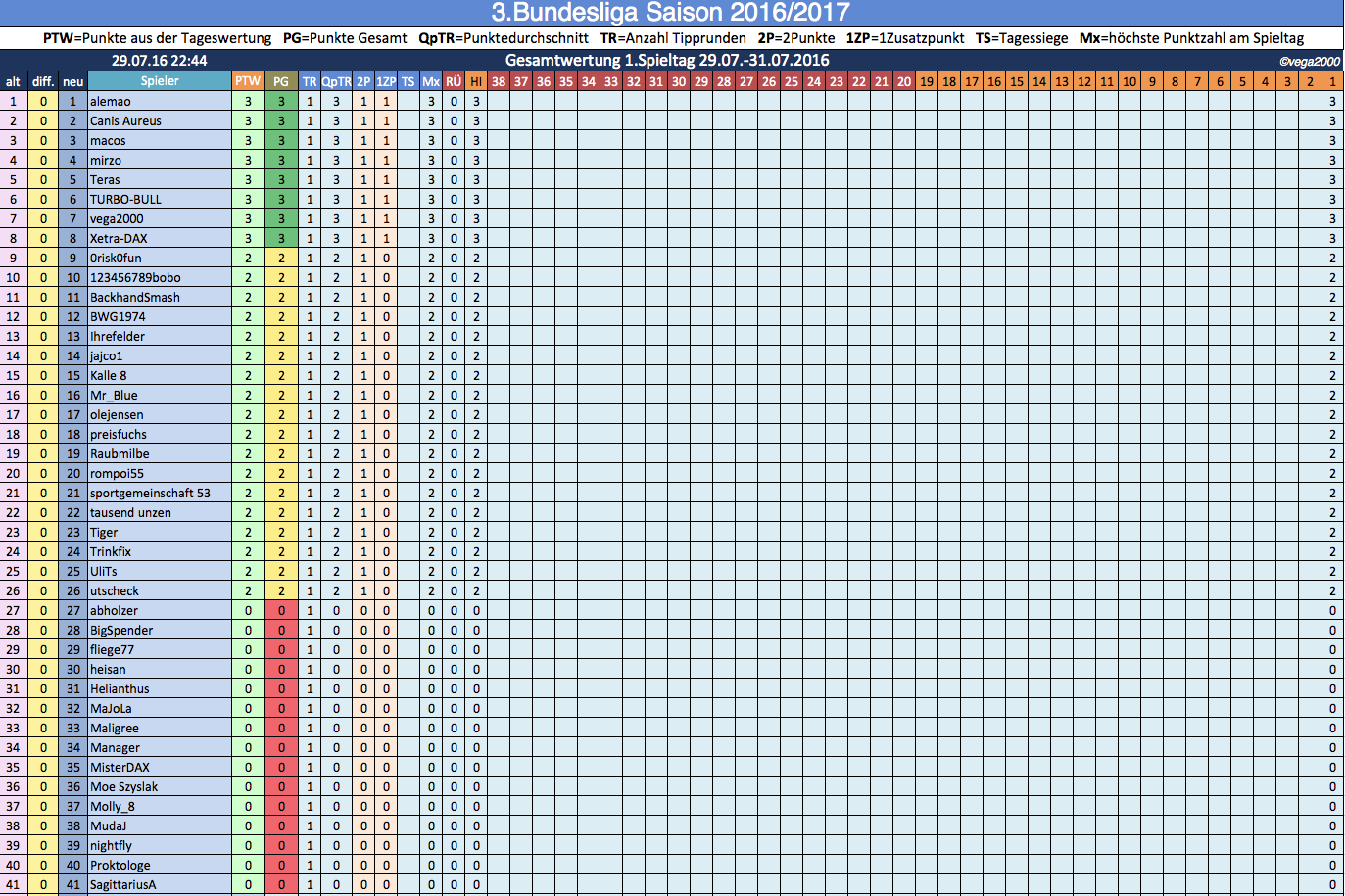Select legend text 'TS=Tagessiege'

coord(1022,38)
